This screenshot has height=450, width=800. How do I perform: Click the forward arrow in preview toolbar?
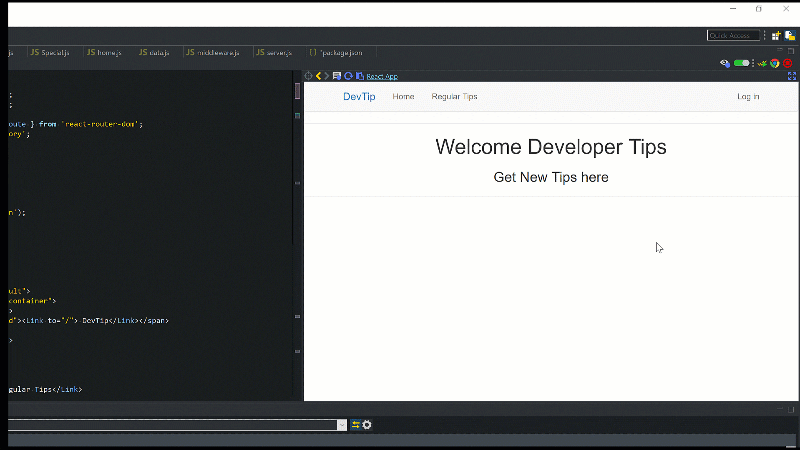[x=327, y=76]
